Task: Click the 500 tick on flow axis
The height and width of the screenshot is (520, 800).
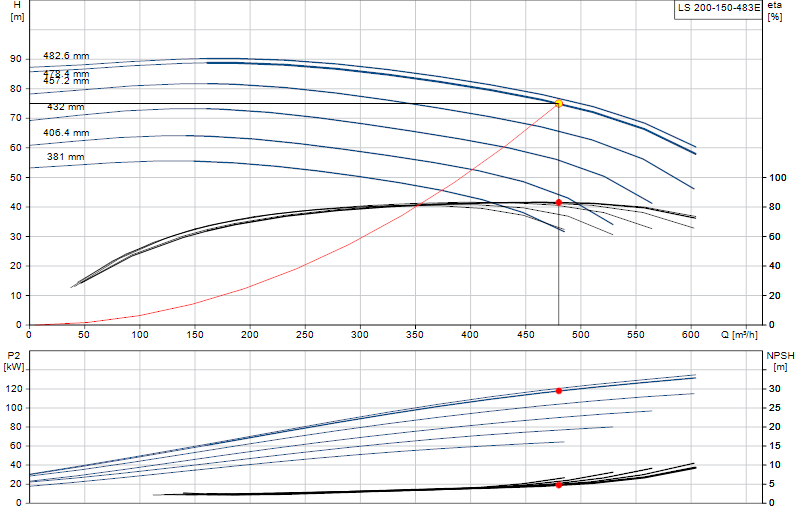Action: (581, 335)
